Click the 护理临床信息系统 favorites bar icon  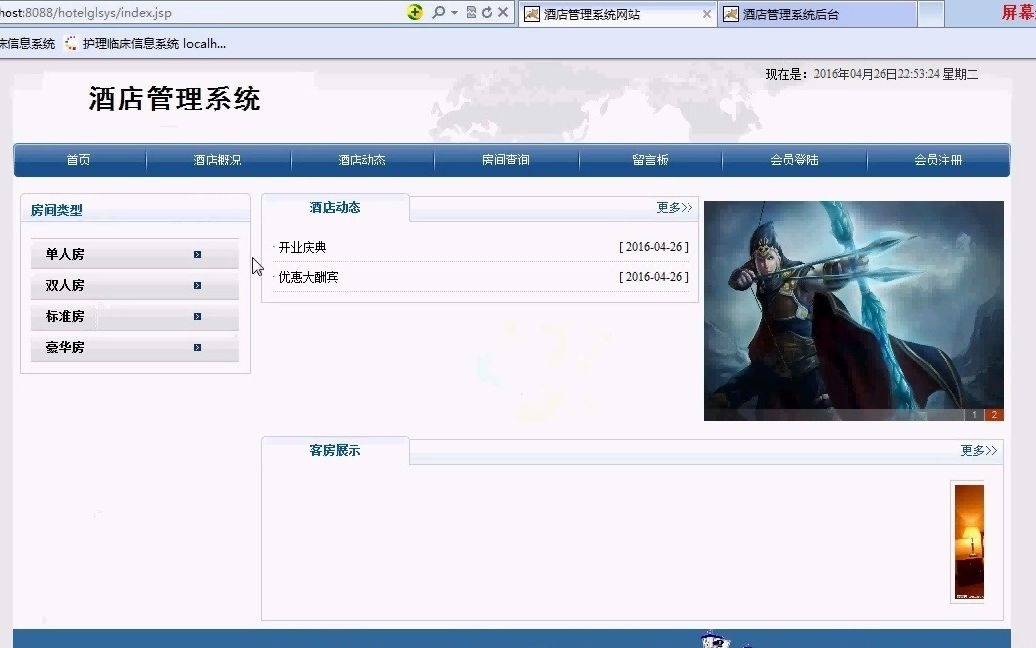tap(70, 43)
